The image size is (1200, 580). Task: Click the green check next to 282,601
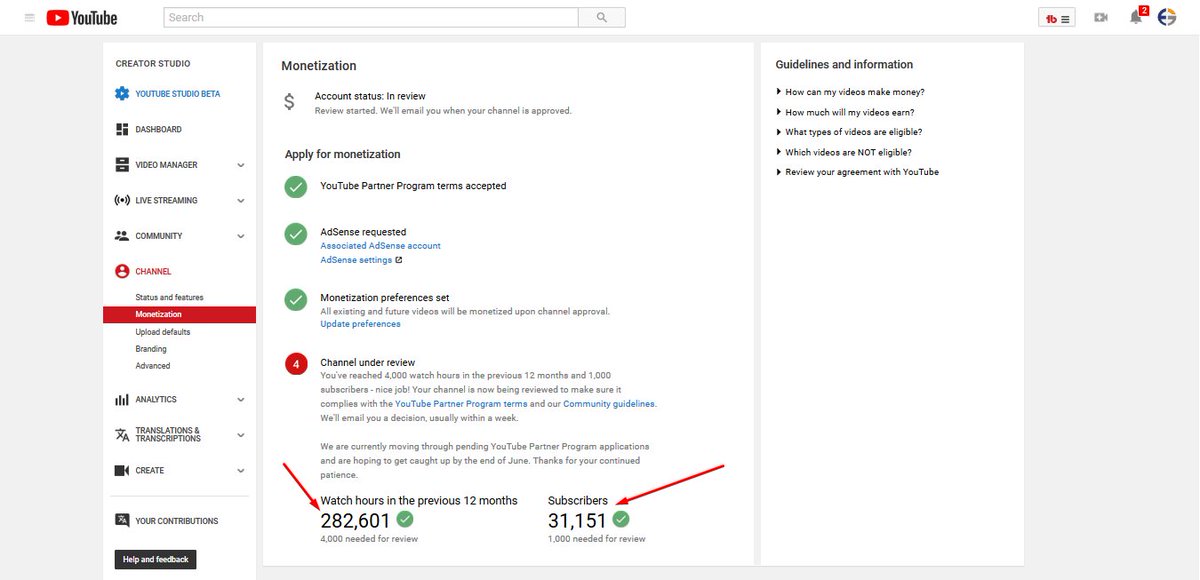click(x=405, y=519)
